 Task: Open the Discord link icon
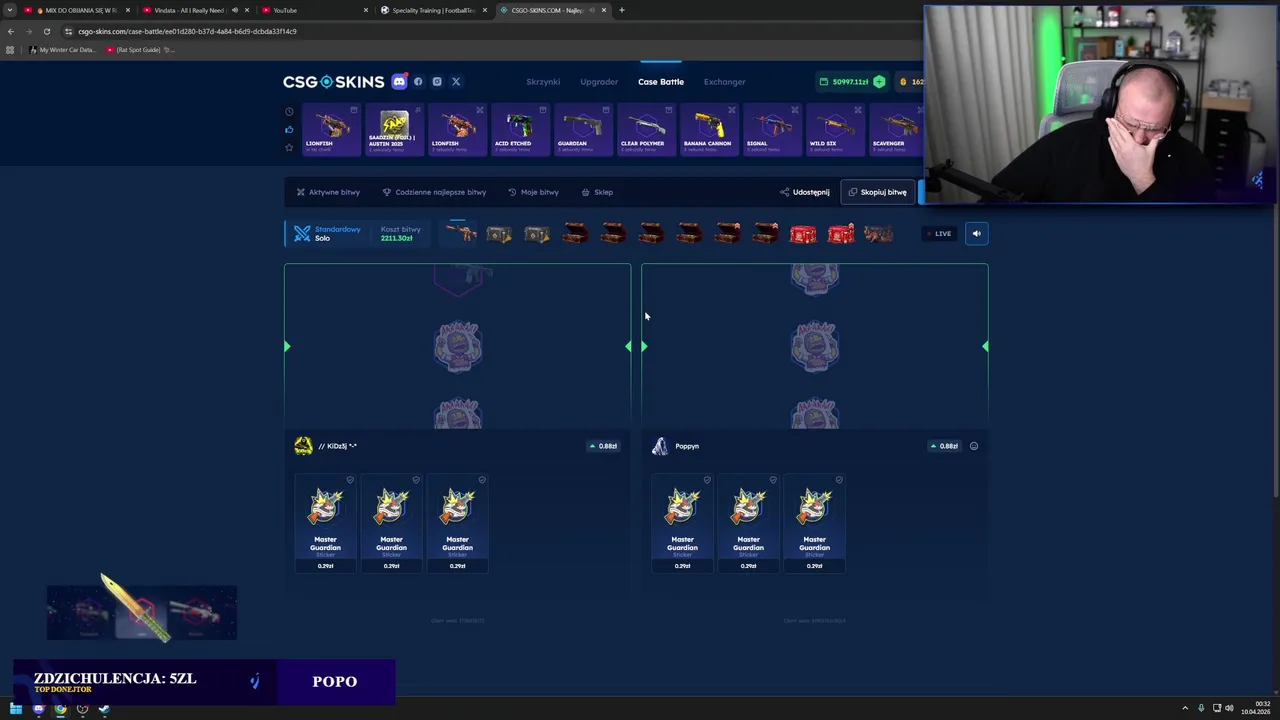(399, 81)
